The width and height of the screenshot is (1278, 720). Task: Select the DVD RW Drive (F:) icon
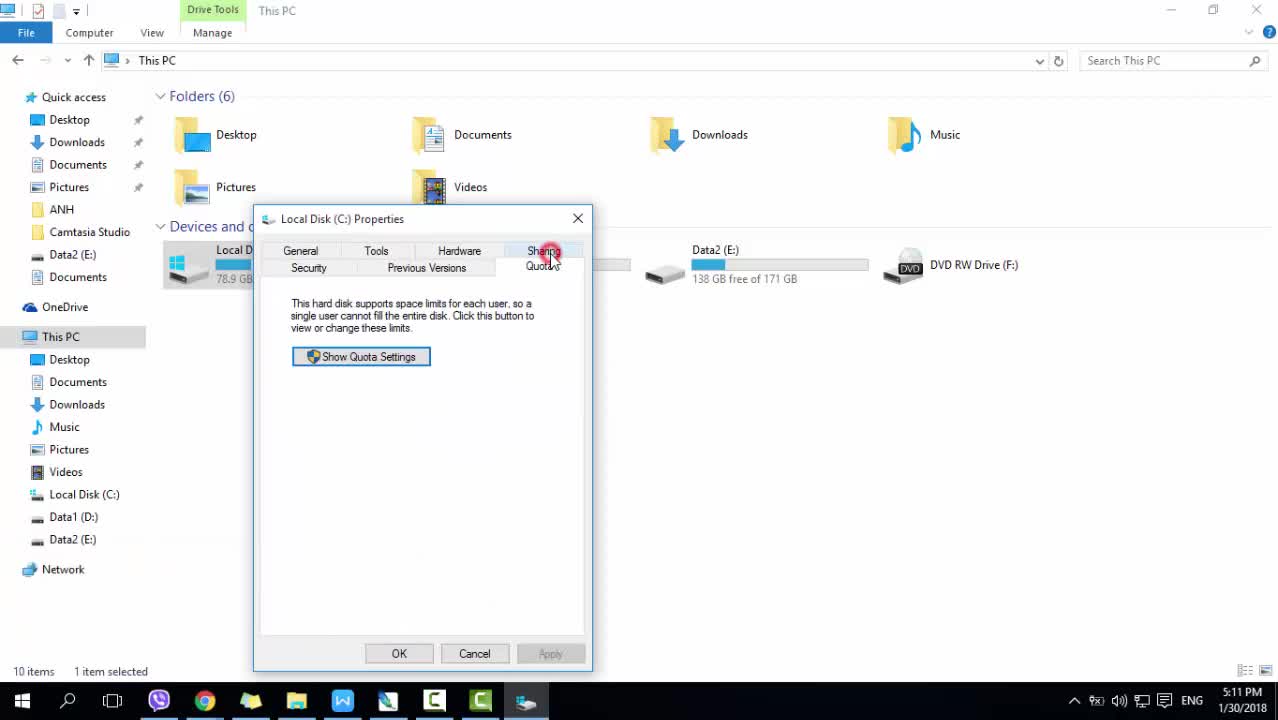click(903, 266)
